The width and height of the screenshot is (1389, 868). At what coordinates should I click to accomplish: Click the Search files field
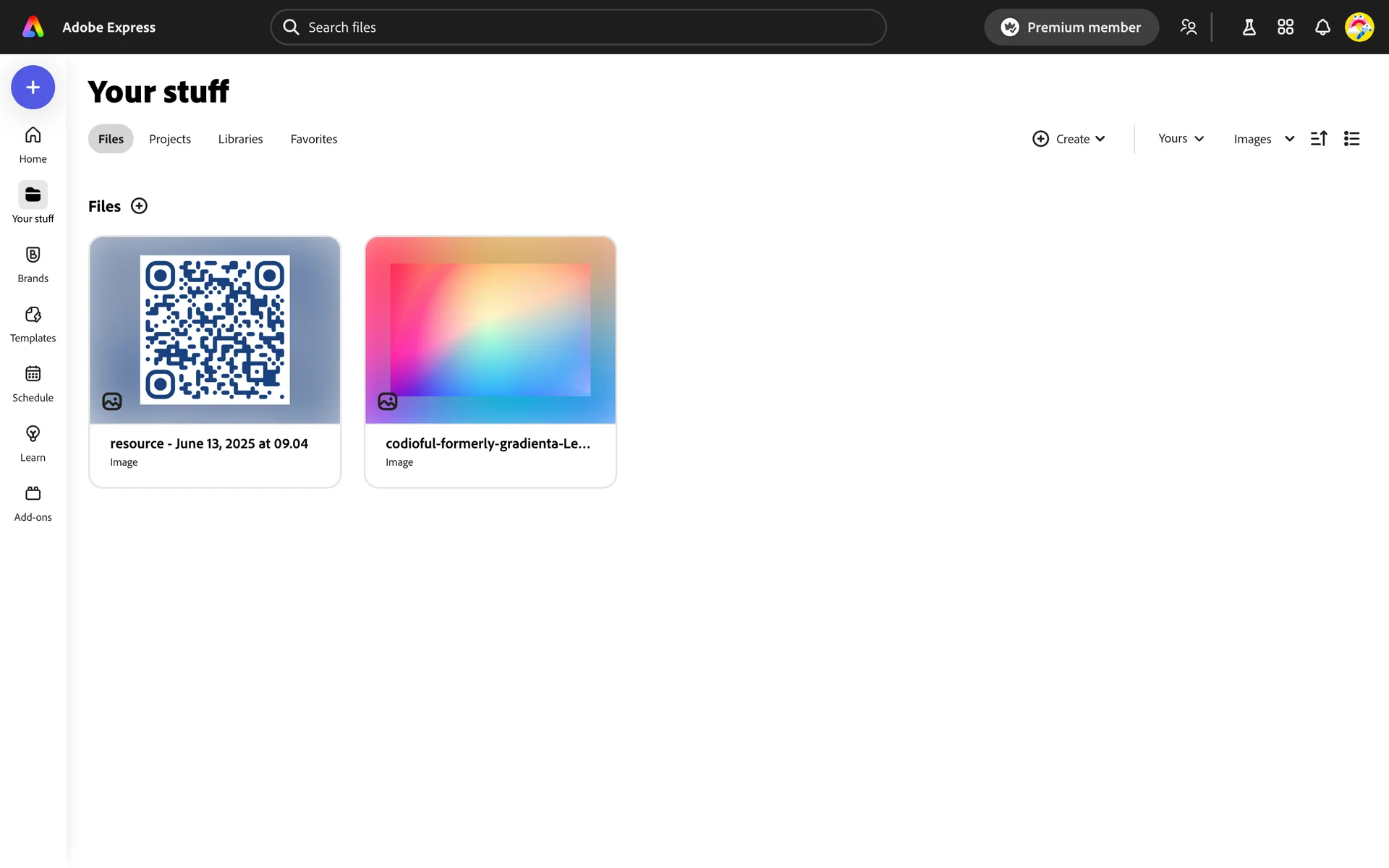(x=579, y=27)
